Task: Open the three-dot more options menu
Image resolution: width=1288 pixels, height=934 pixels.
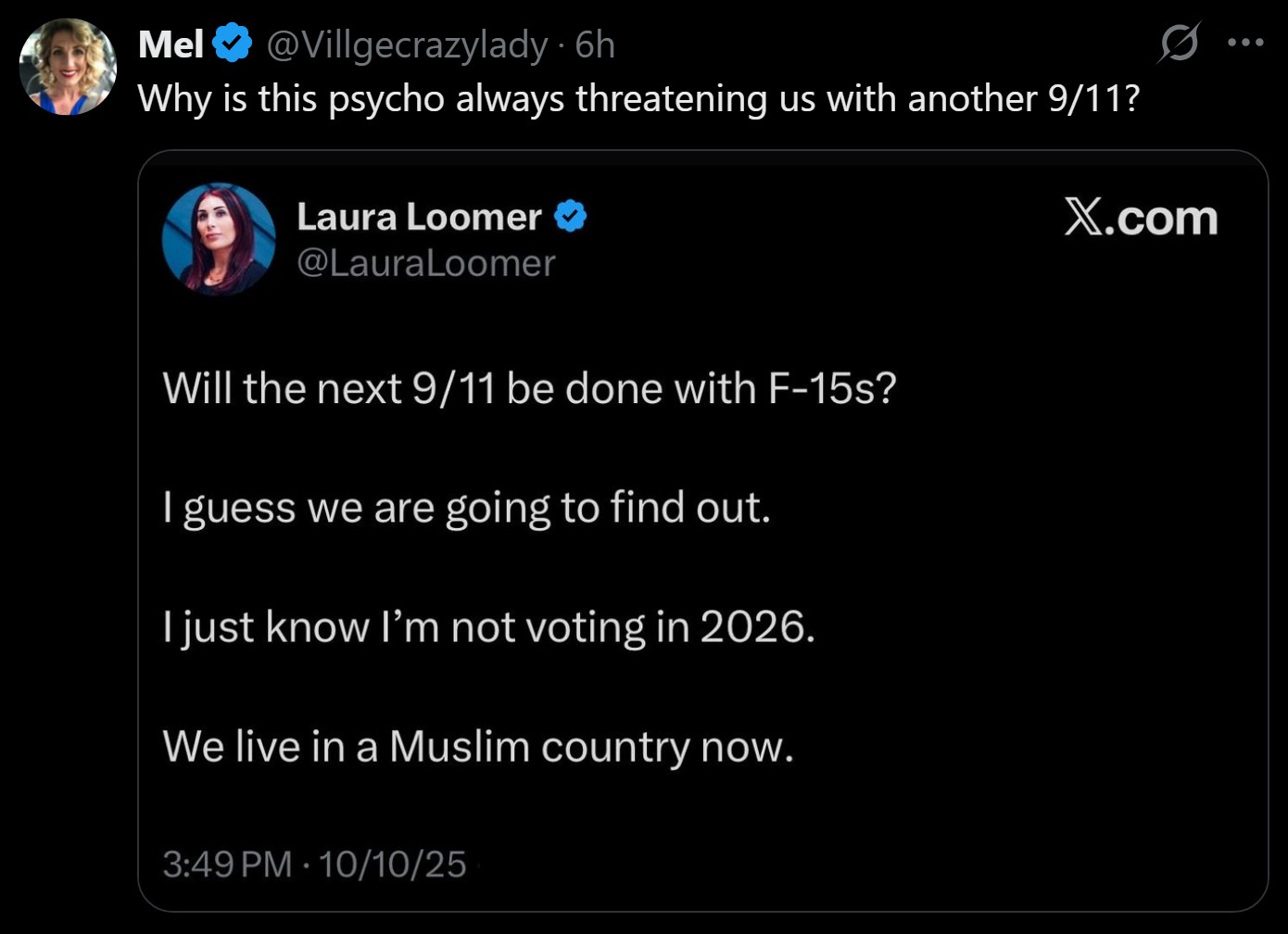Action: click(1245, 43)
